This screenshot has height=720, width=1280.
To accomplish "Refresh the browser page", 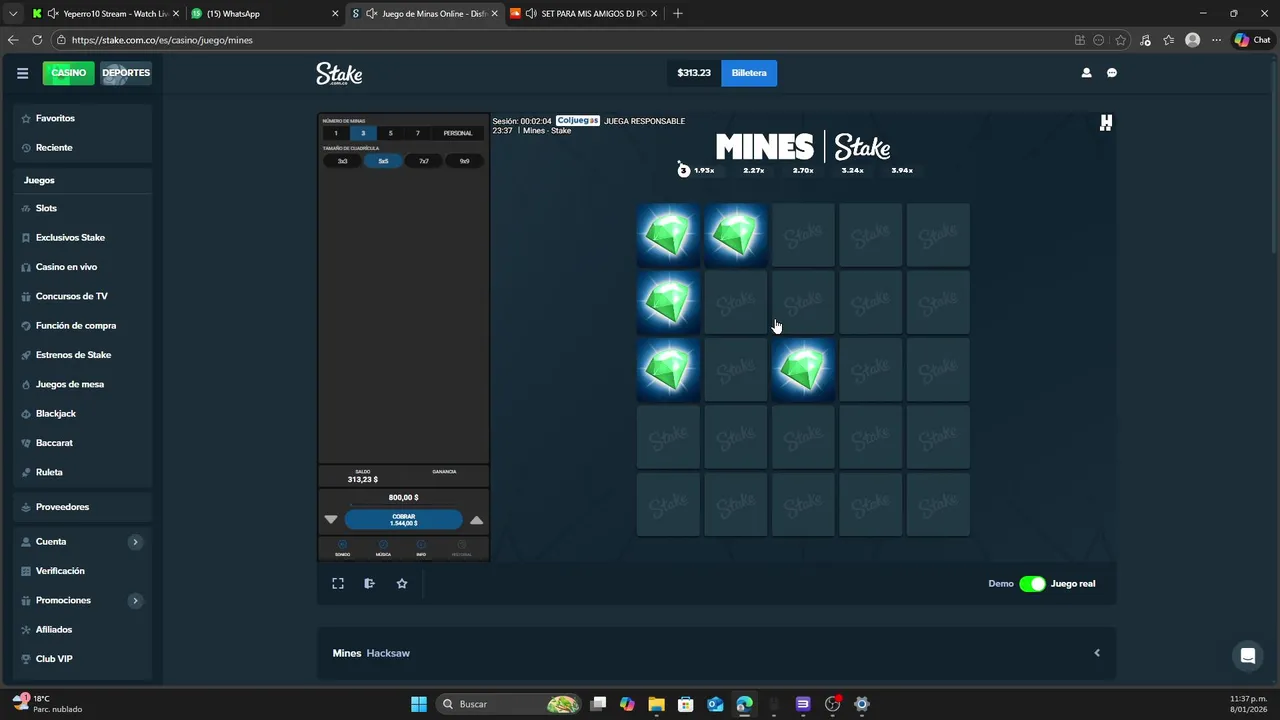I will coord(37,40).
